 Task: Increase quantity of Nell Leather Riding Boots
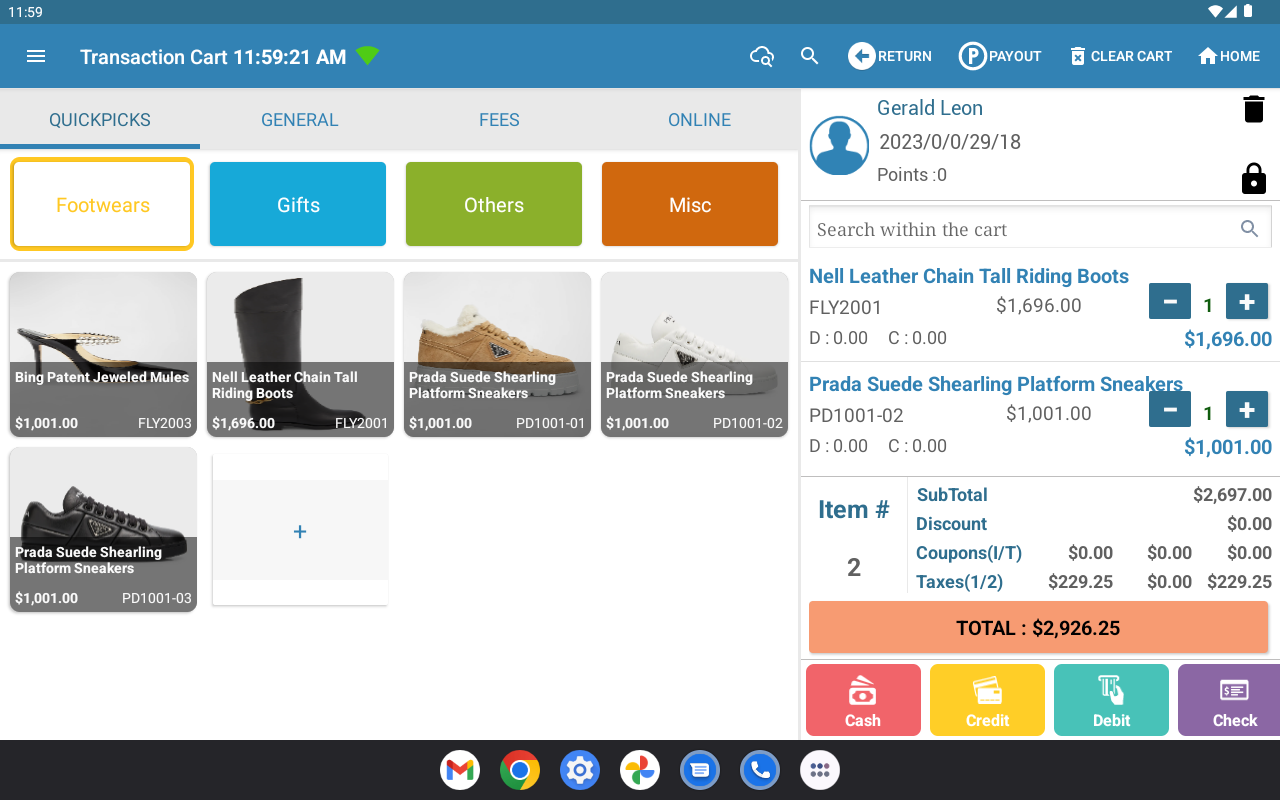[x=1246, y=302]
